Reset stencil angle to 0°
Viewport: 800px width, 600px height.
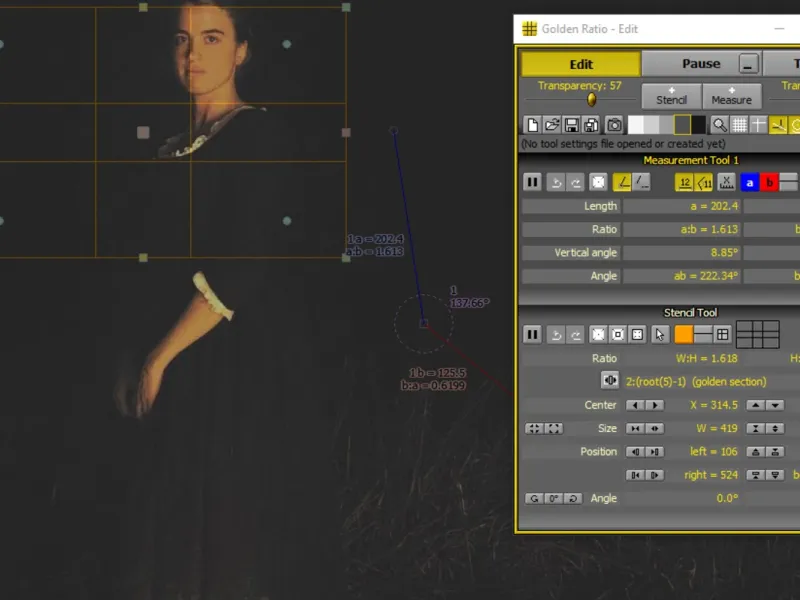(554, 498)
